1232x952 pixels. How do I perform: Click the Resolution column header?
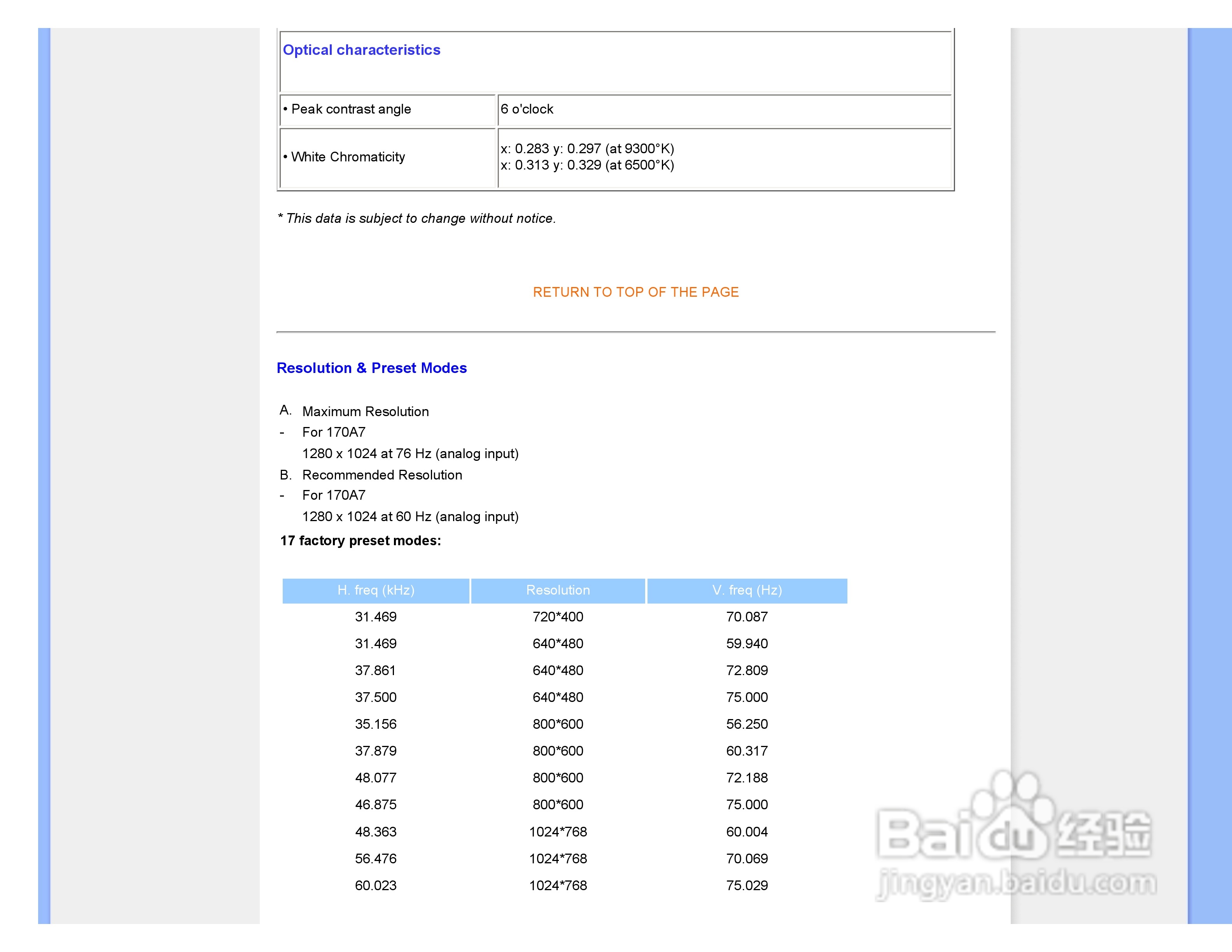(558, 590)
